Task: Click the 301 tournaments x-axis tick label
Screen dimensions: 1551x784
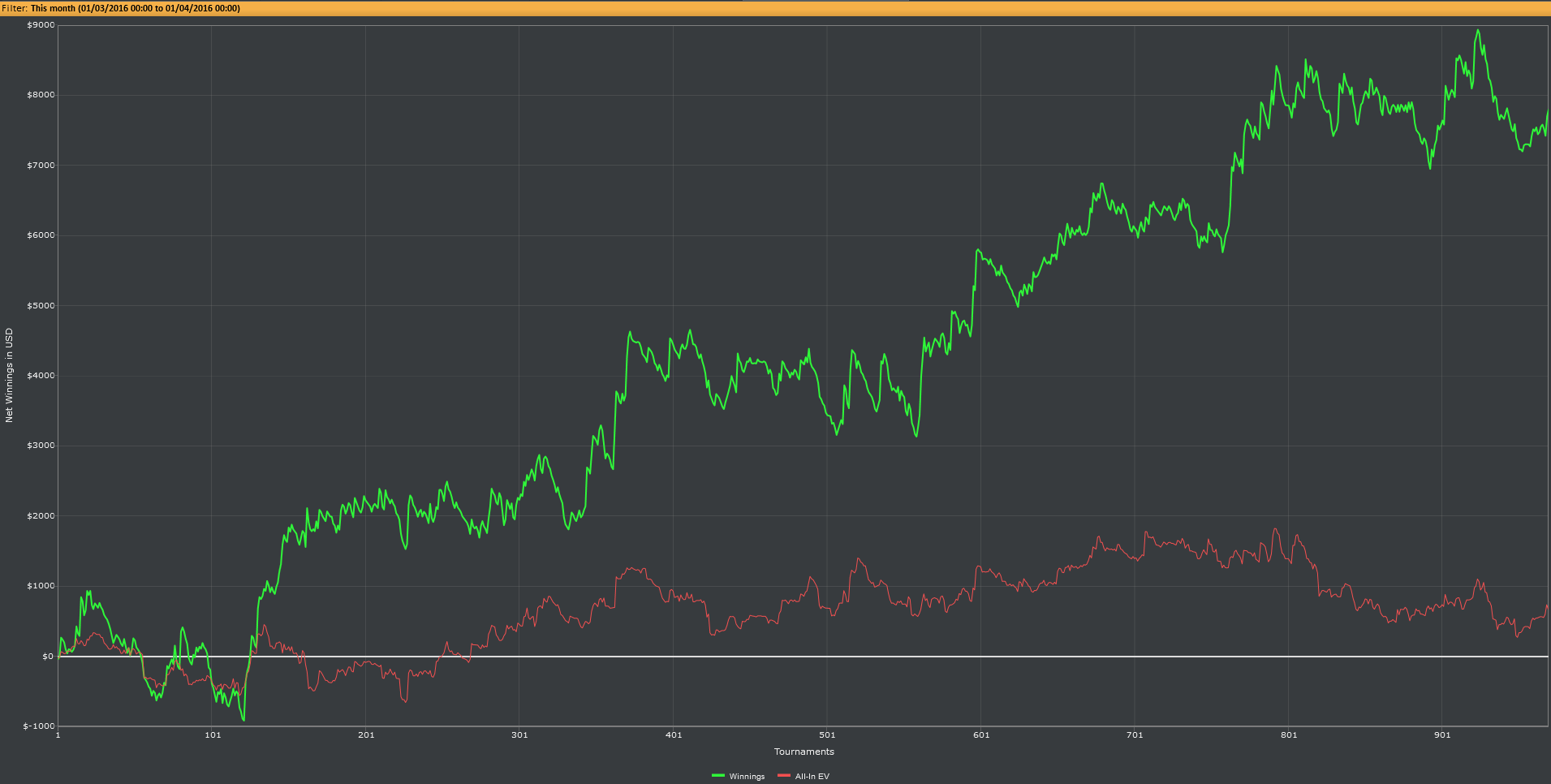Action: tap(519, 735)
